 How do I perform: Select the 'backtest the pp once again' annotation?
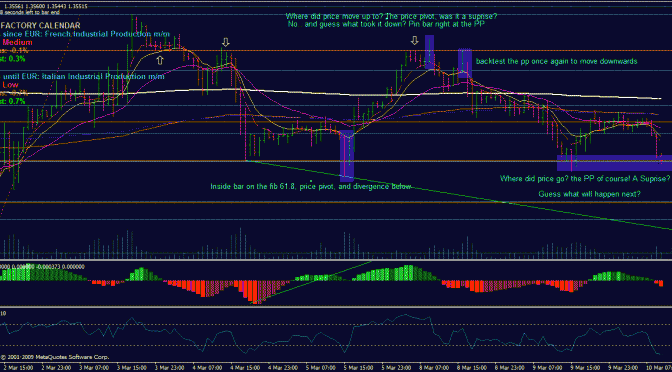click(556, 61)
